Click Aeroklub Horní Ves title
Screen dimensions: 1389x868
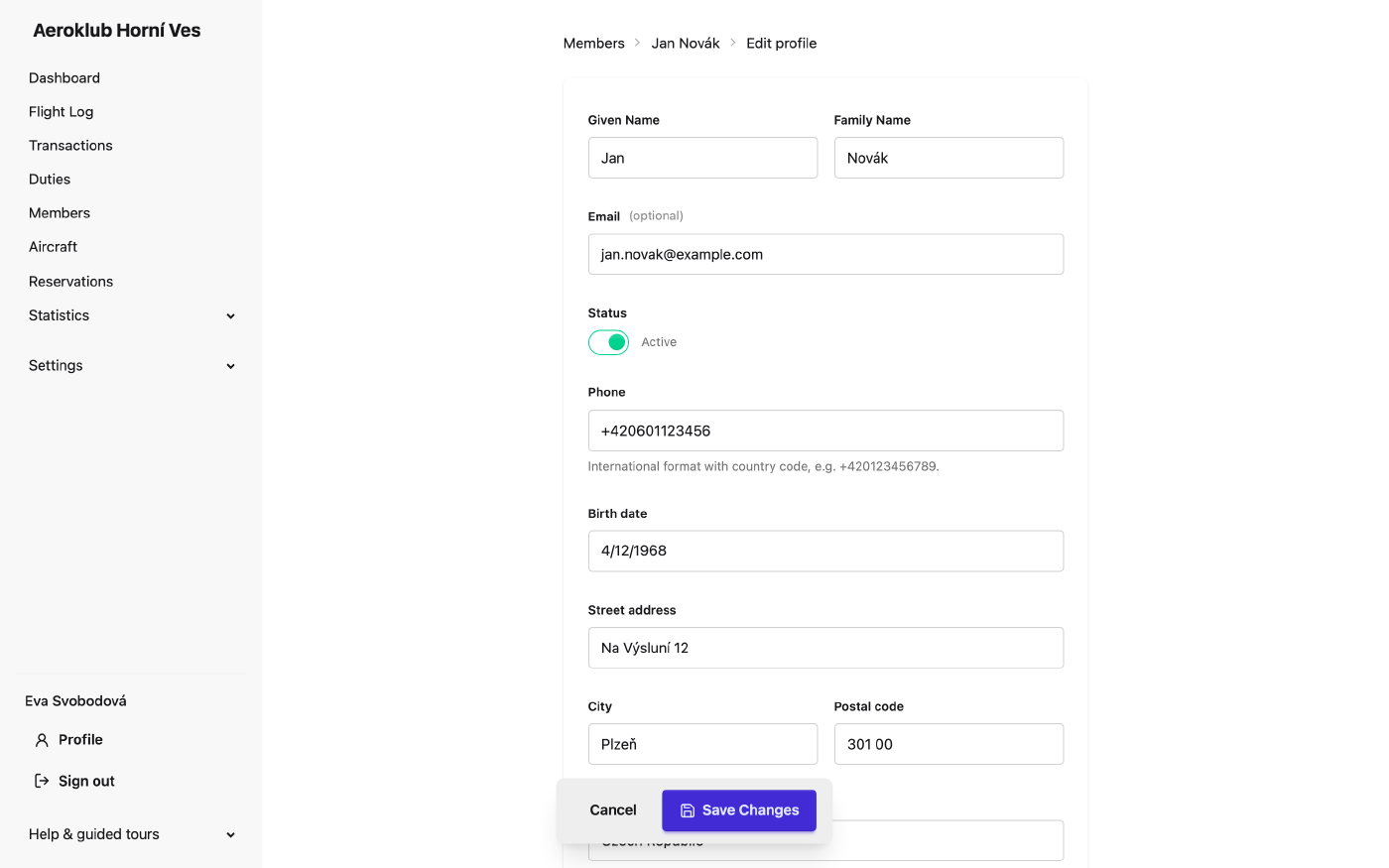point(117,31)
